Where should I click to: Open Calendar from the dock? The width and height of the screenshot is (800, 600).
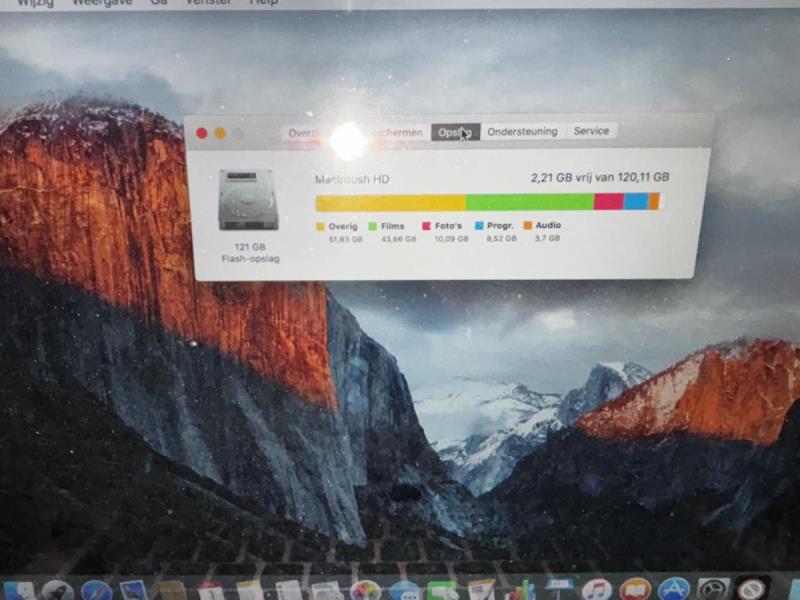(x=210, y=591)
